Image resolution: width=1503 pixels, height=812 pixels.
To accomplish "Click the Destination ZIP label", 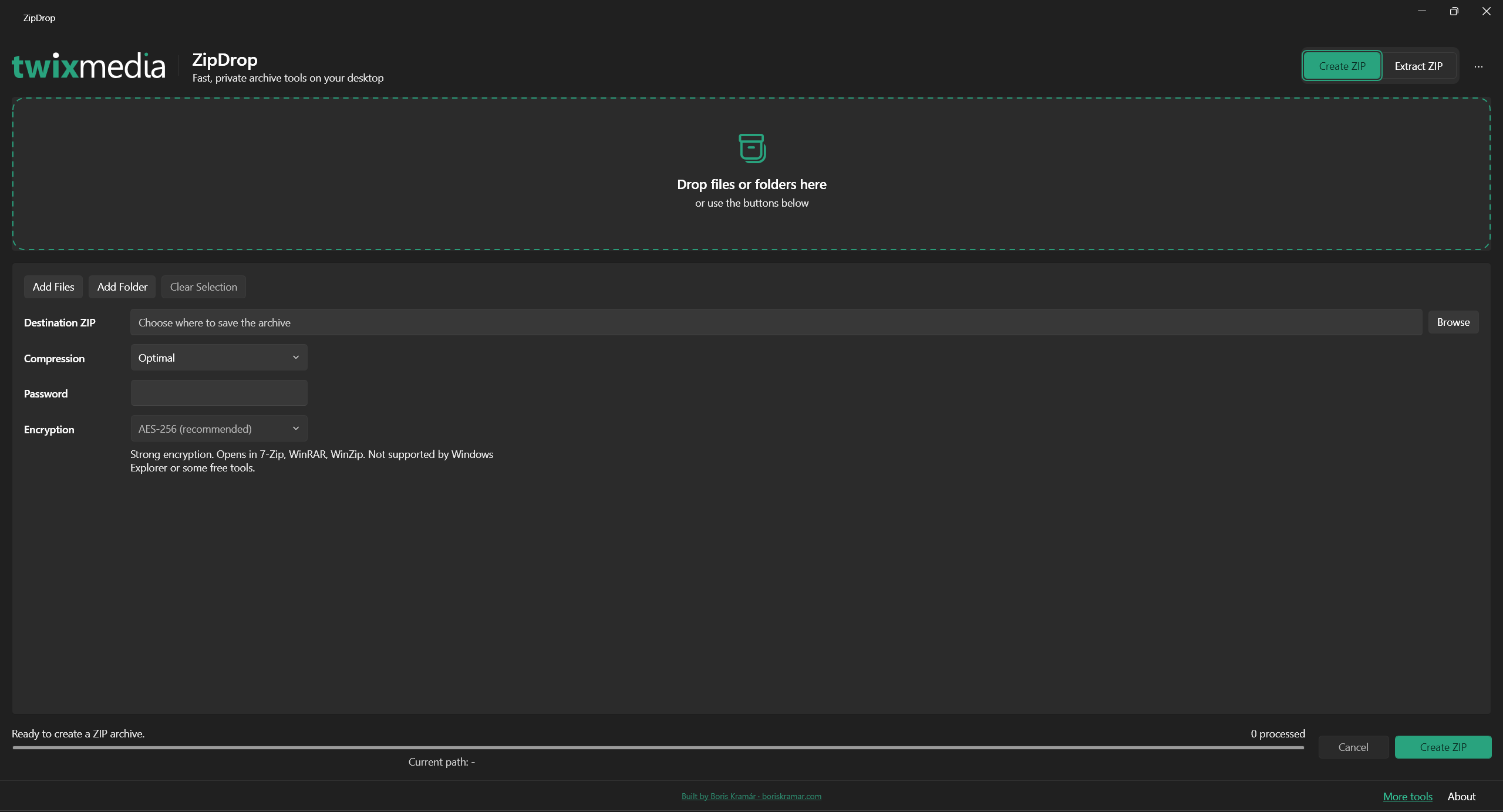I will [60, 322].
